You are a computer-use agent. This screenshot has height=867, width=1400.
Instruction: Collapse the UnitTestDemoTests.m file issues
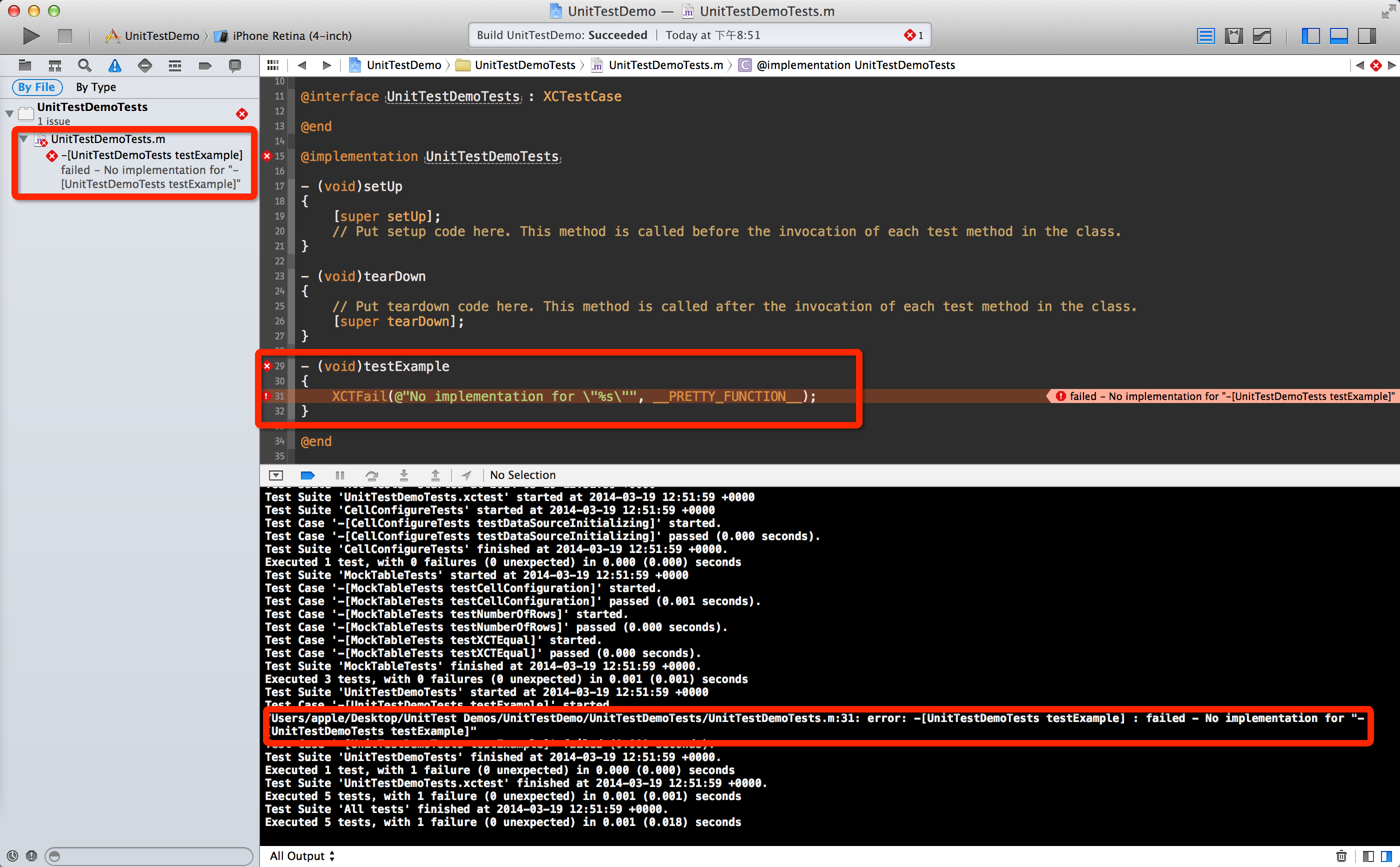coord(23,139)
